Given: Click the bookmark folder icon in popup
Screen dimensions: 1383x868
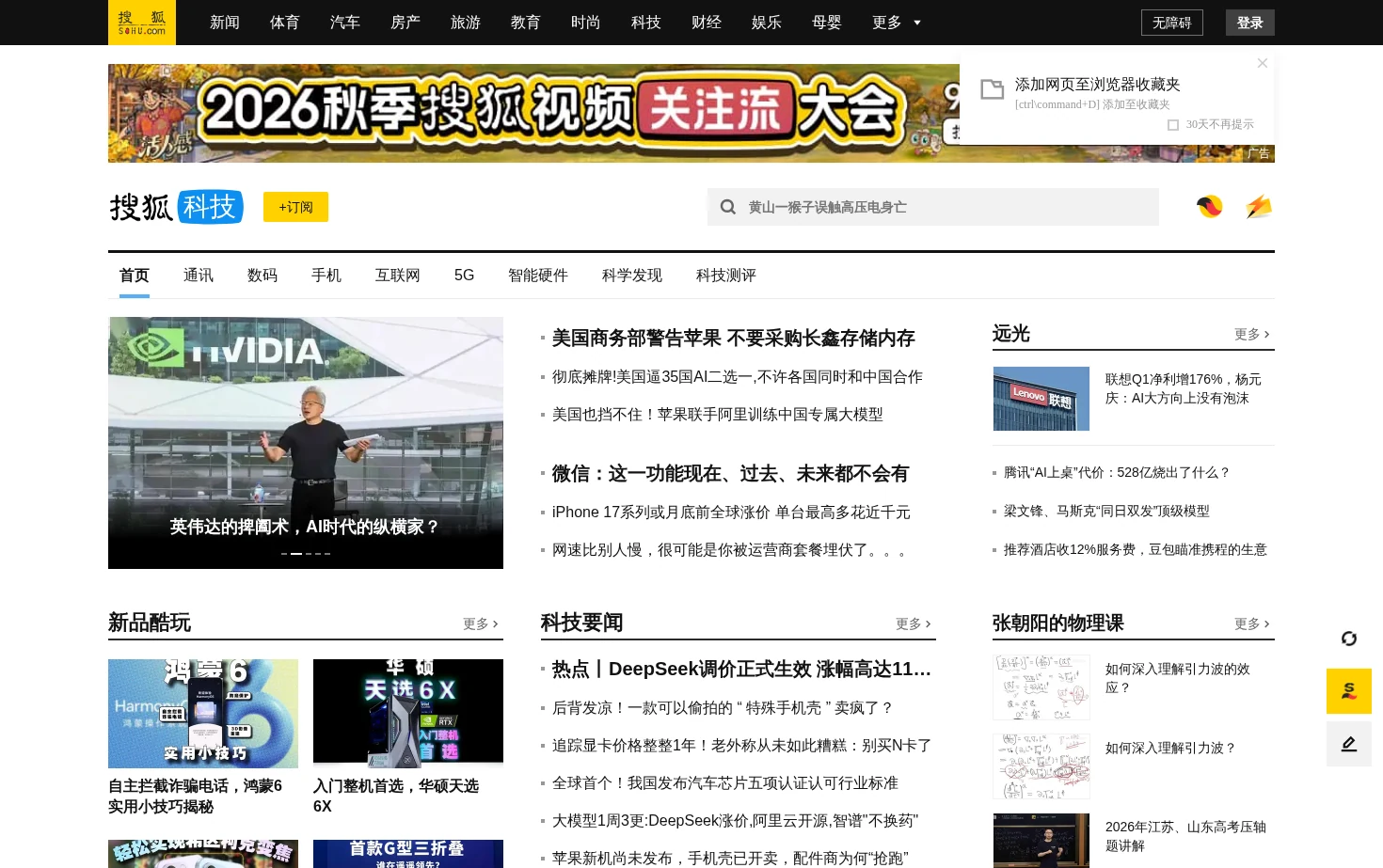Looking at the screenshot, I should tap(993, 89).
